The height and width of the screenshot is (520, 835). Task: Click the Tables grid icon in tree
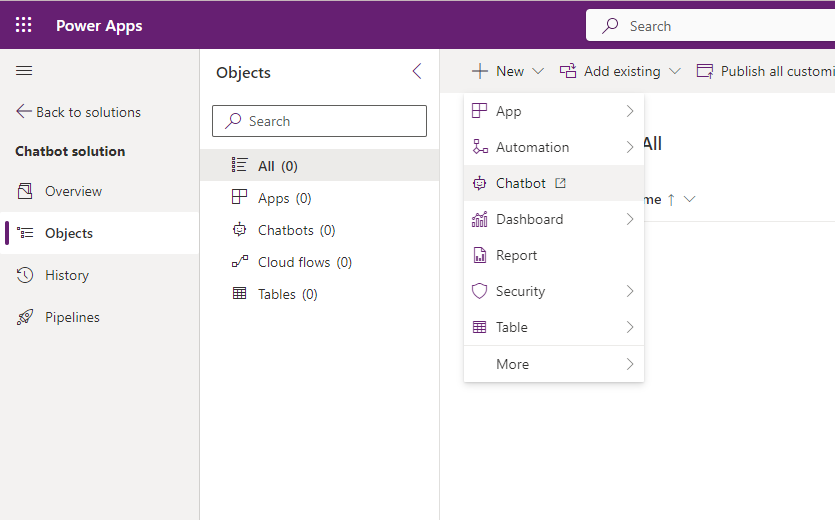pos(240,294)
